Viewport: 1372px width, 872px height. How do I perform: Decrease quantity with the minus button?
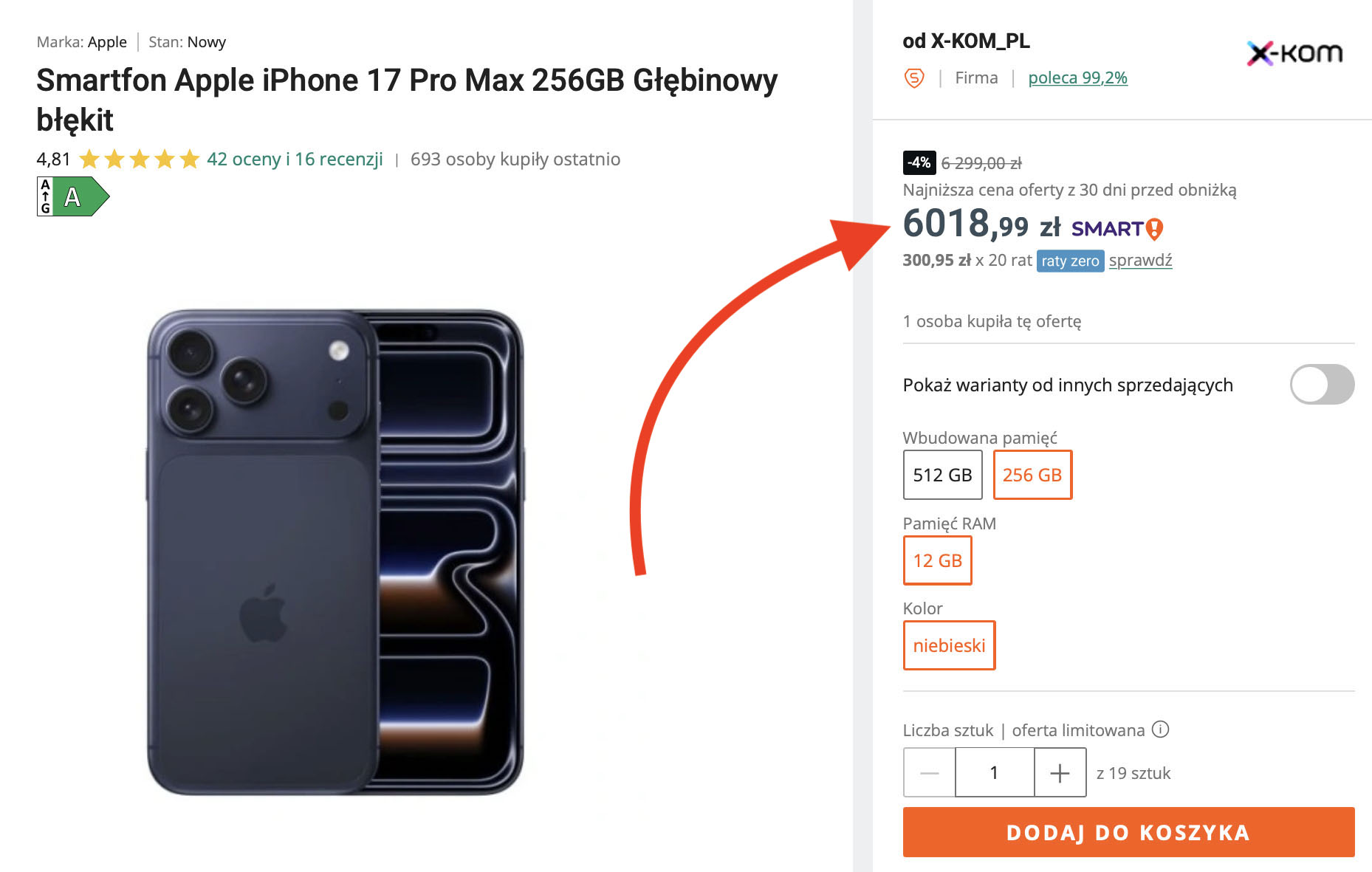tap(930, 772)
